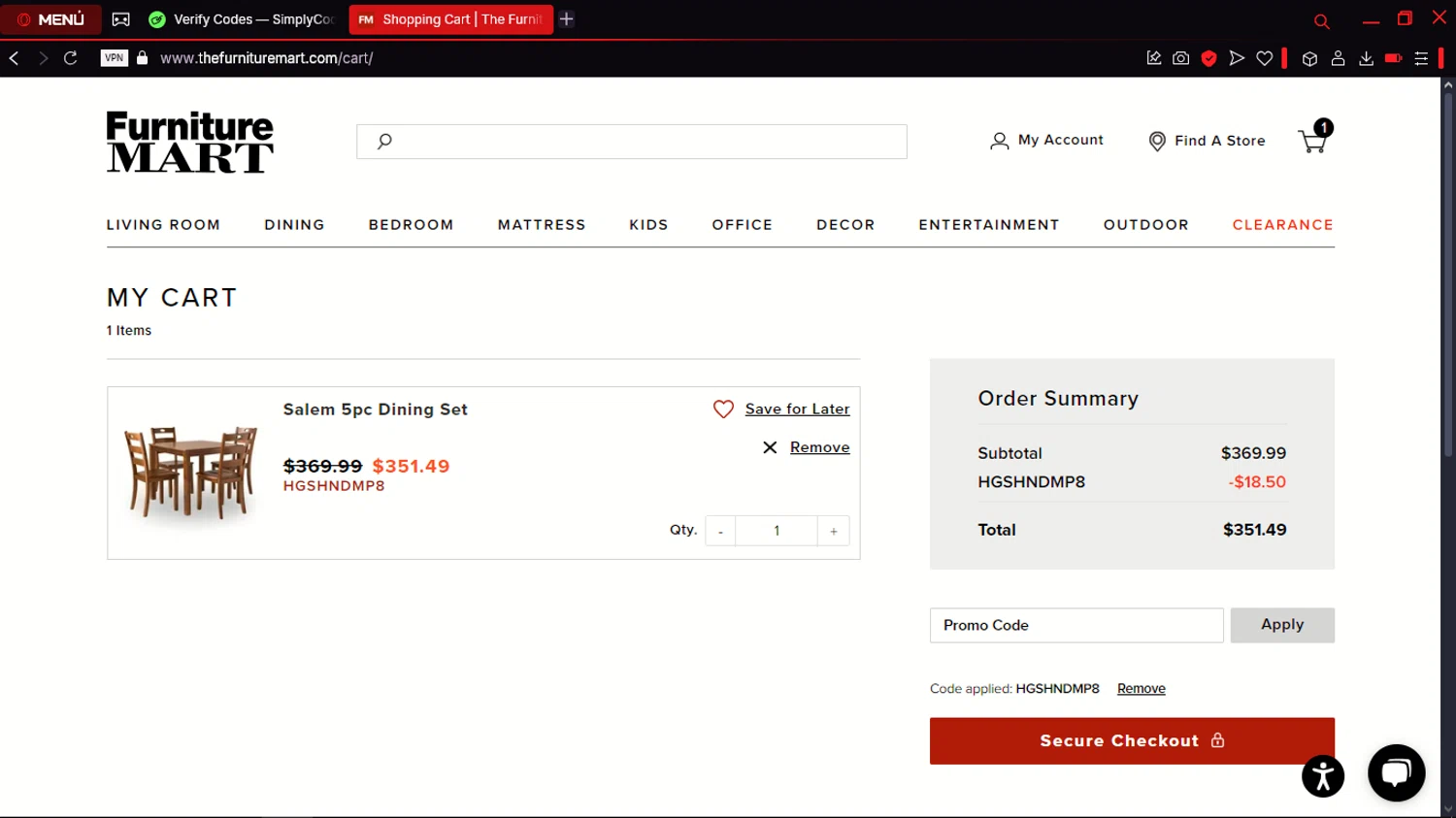Image resolution: width=1456 pixels, height=818 pixels.
Task: Open the Clearance section
Action: coord(1283,225)
